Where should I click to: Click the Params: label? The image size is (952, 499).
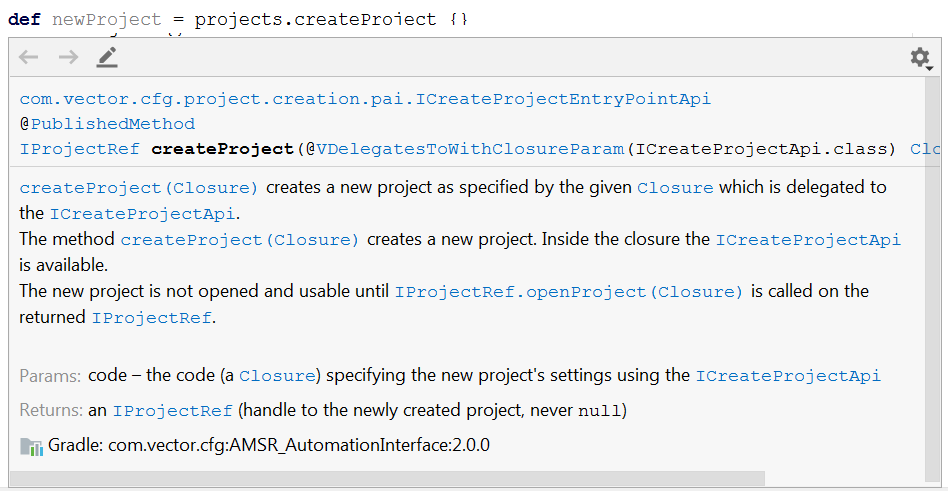(x=50, y=376)
